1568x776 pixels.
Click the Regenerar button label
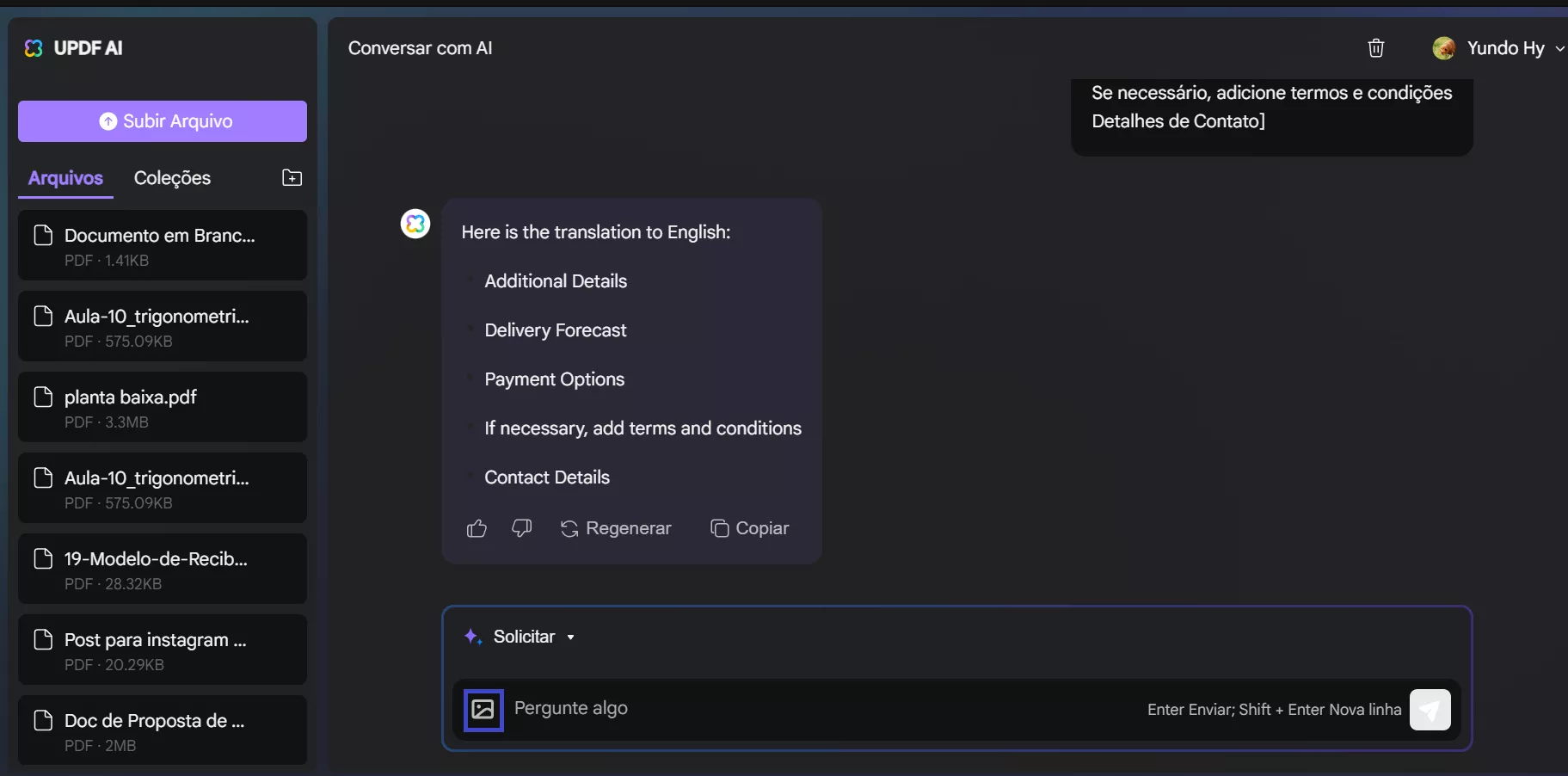(628, 528)
